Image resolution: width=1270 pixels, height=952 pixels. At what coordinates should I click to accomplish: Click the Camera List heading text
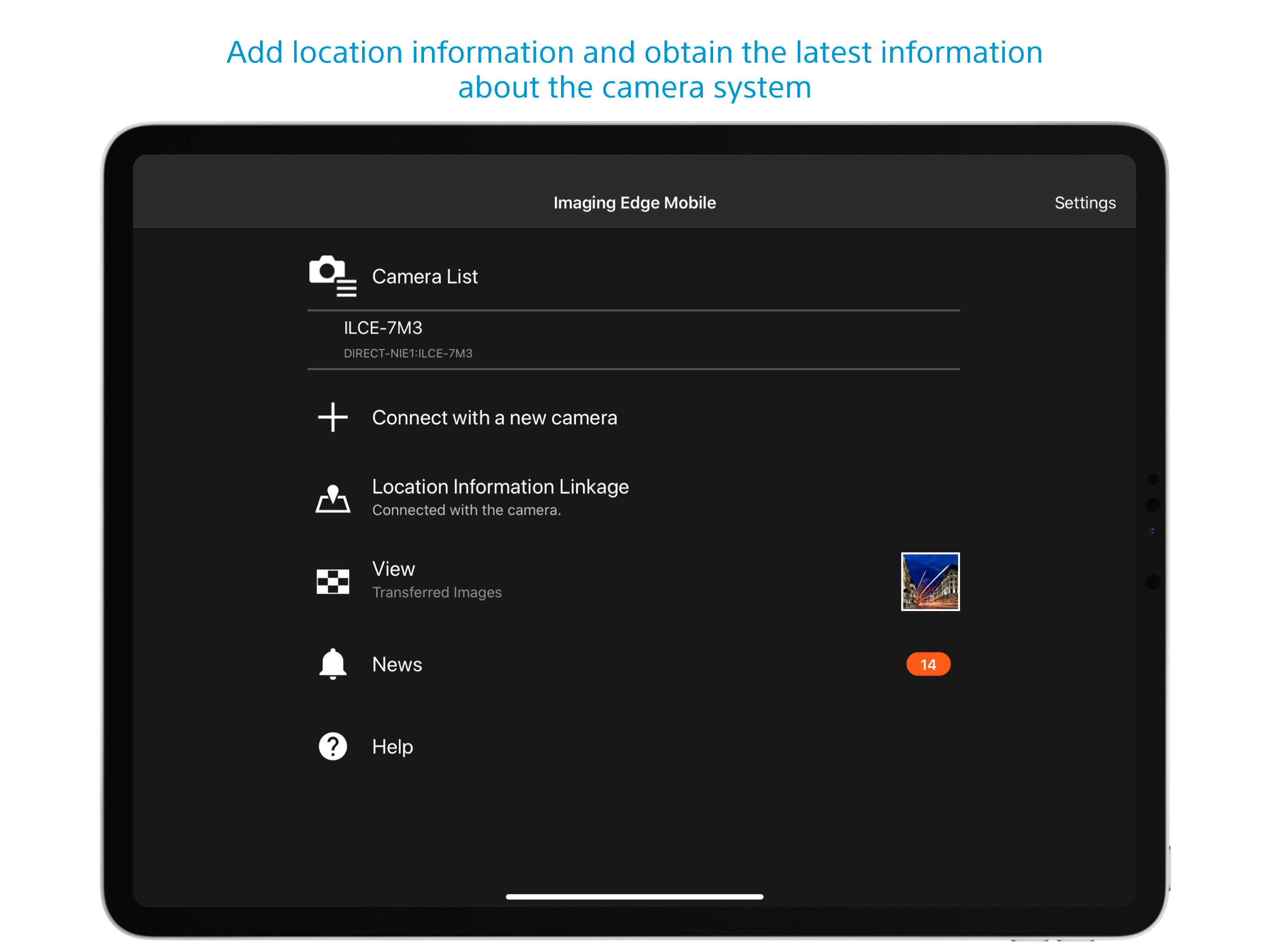click(x=424, y=277)
